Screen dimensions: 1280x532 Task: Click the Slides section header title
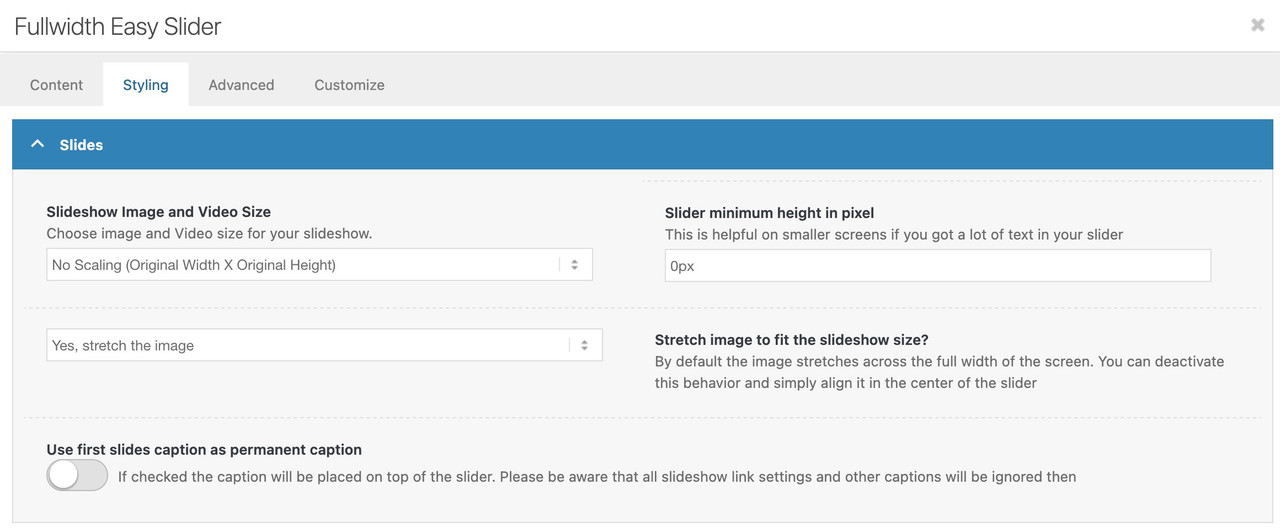(81, 145)
